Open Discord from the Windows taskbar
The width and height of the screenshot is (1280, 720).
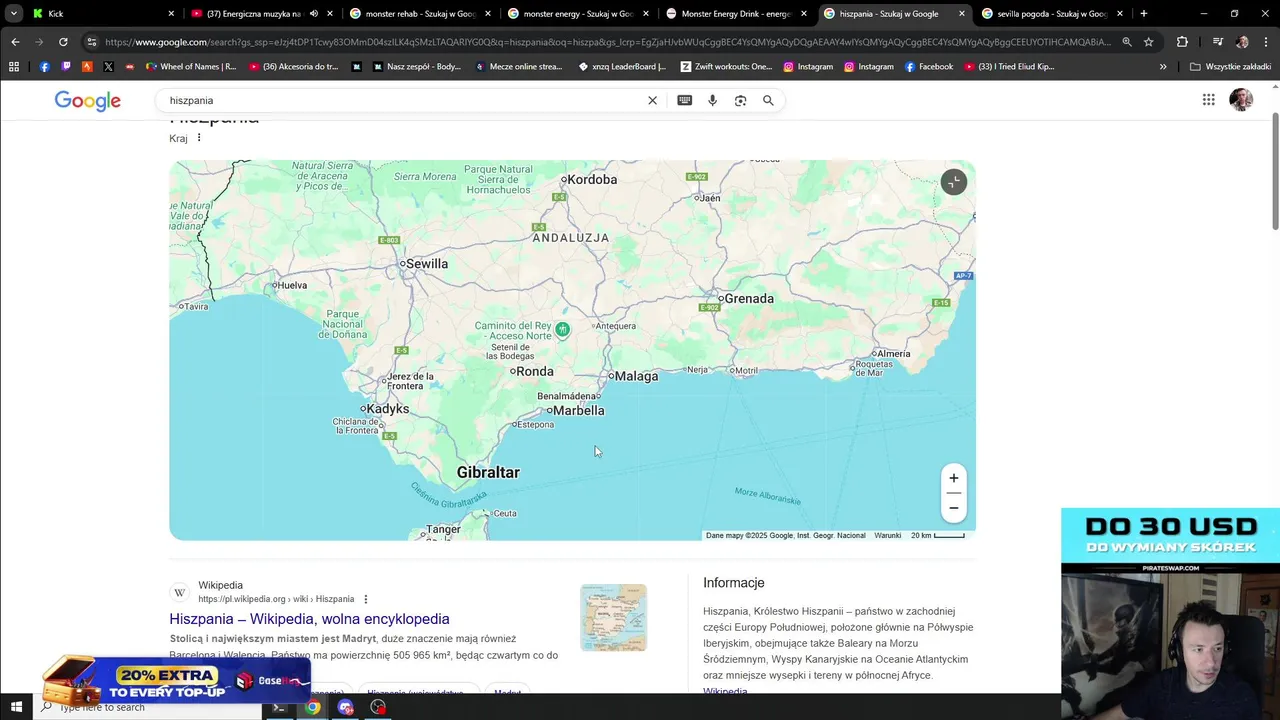click(x=346, y=707)
